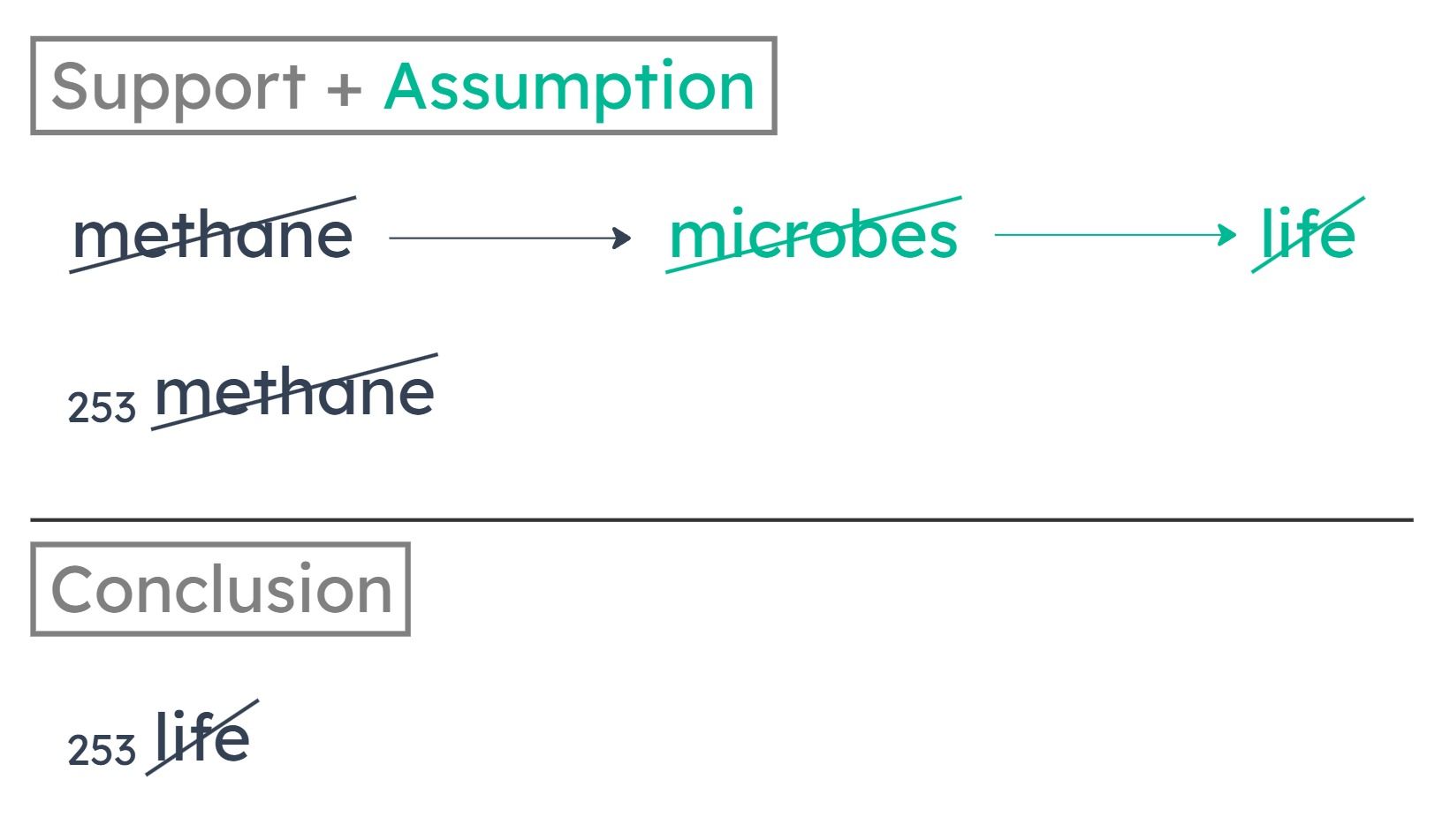1450x840 pixels.
Task: Select the dark crossed-out life in conclusion
Action: pyautogui.click(x=202, y=738)
